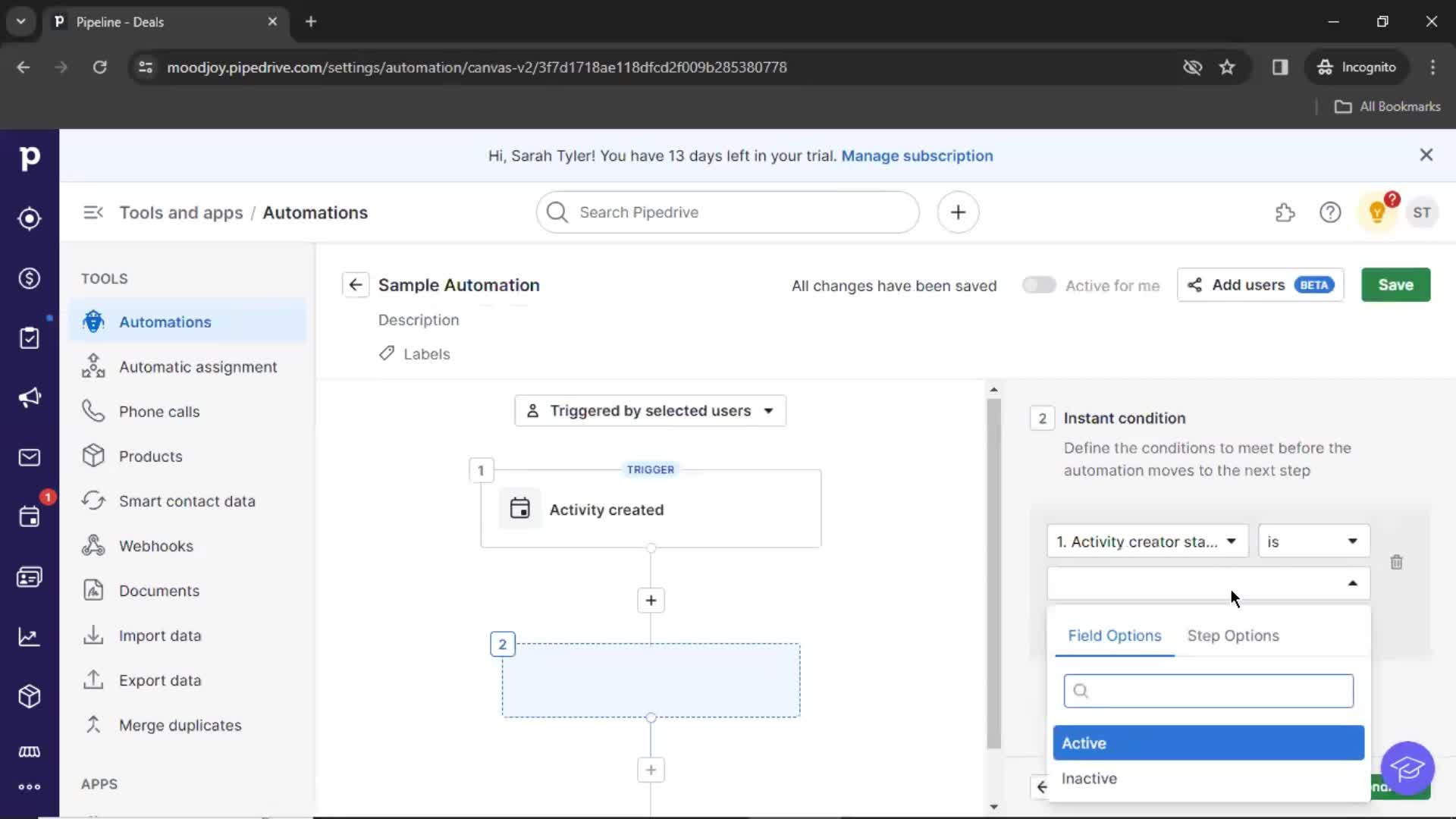Click the Export data icon
Screen dimensions: 1456x819
(x=93, y=680)
